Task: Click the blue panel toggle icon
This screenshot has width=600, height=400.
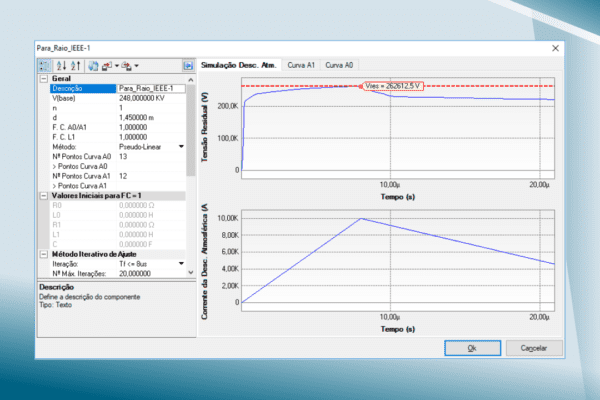Action: (188, 66)
